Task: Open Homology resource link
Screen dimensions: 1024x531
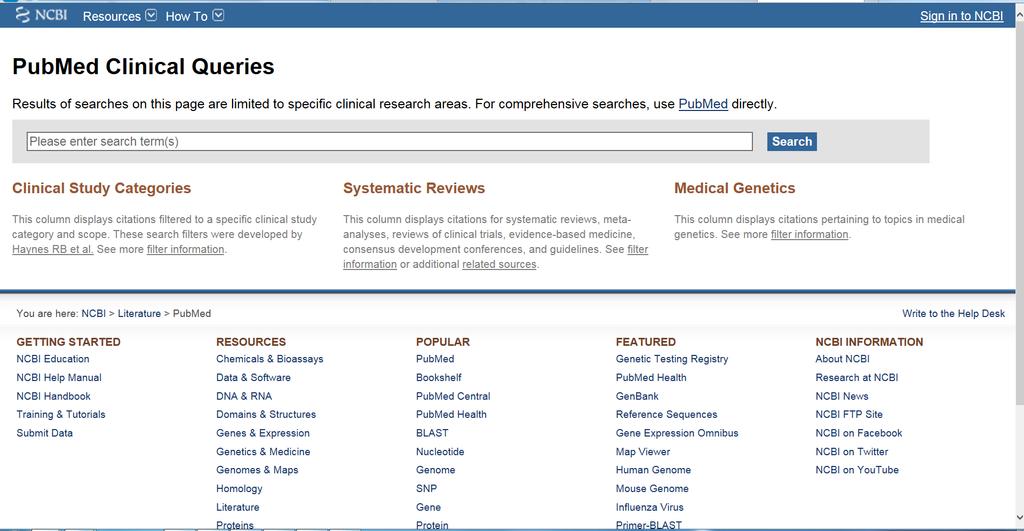Action: pos(239,489)
